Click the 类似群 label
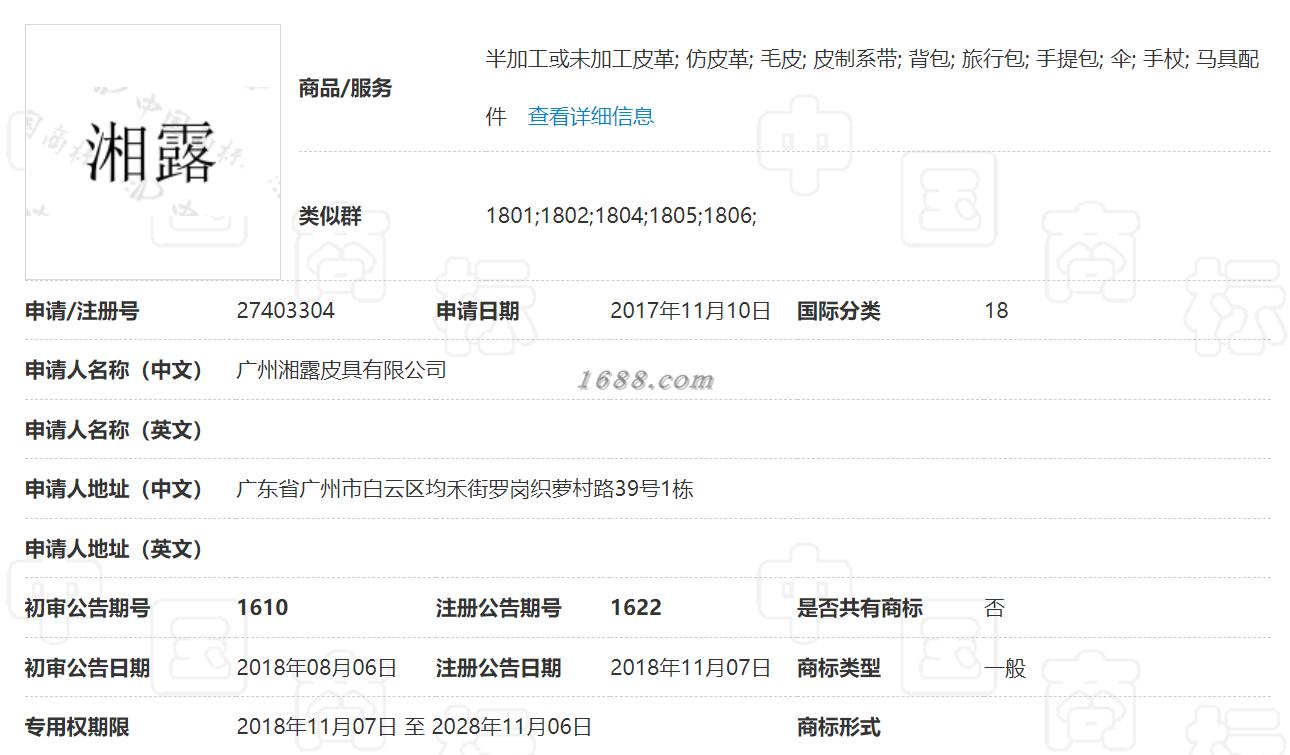 click(330, 215)
